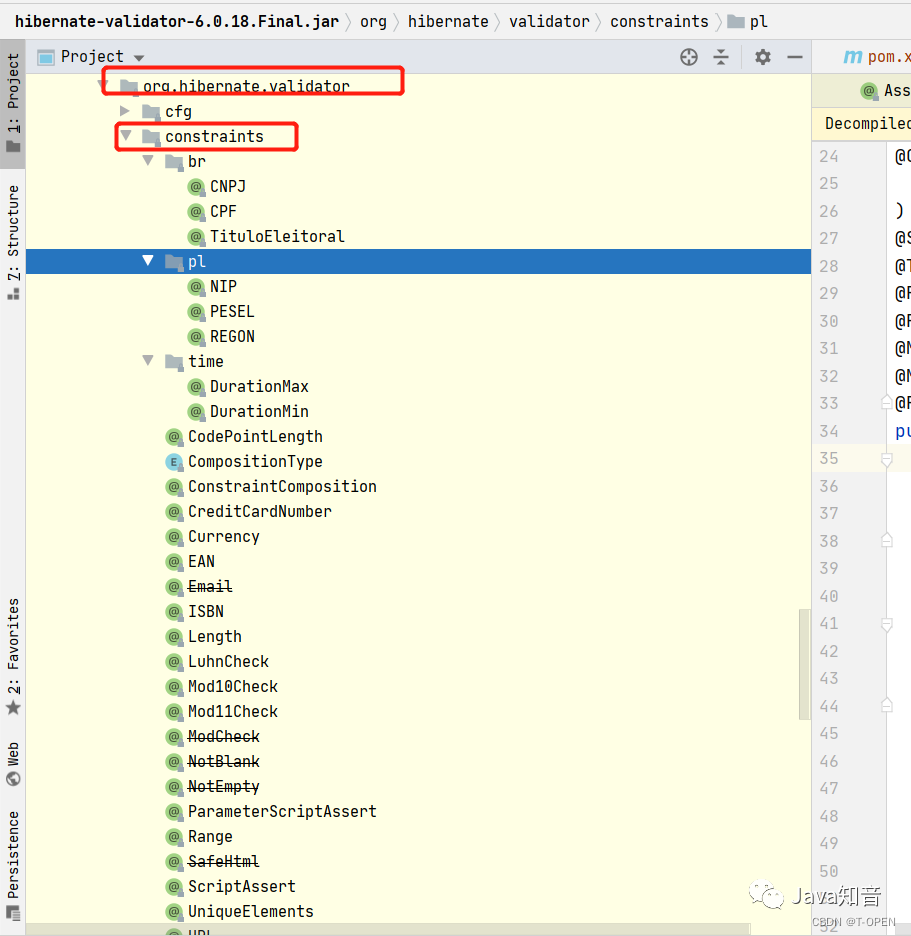Hide the Project panel with the minus icon
This screenshot has height=936, width=911.
coord(795,57)
